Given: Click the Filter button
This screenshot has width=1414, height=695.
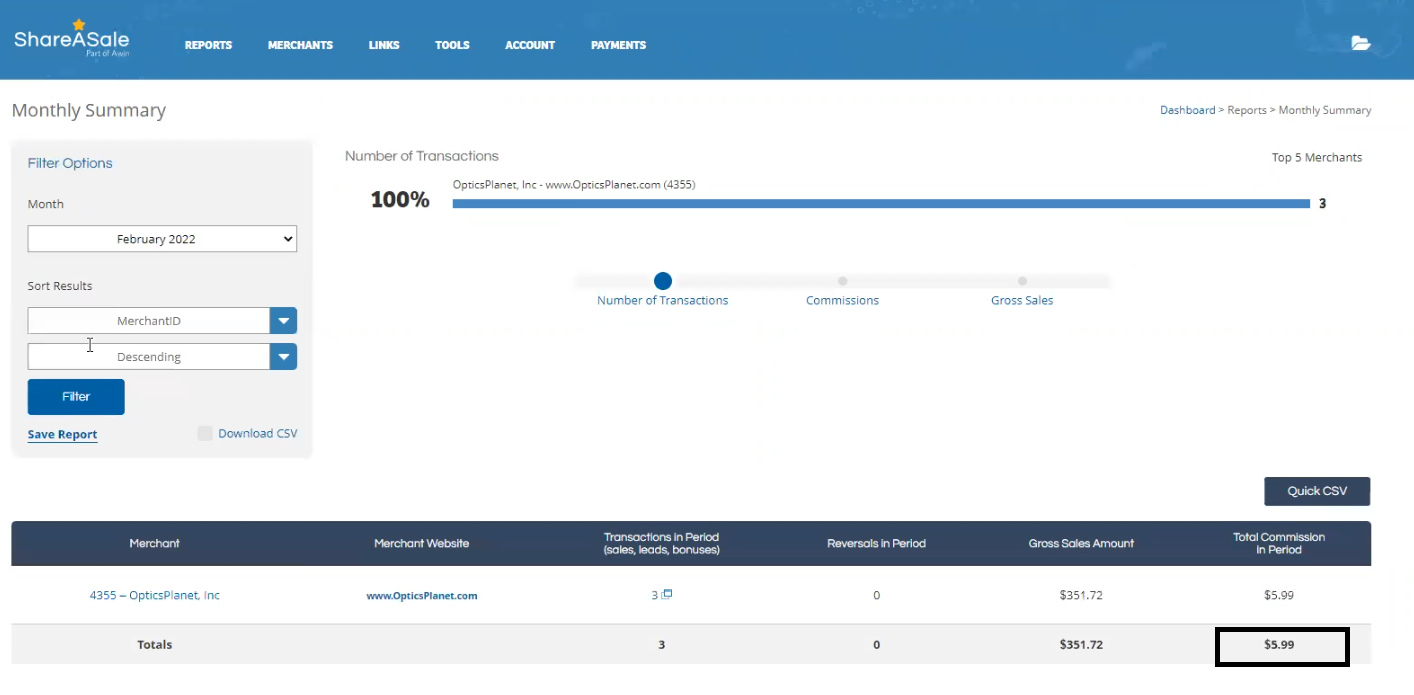Looking at the screenshot, I should pos(76,397).
